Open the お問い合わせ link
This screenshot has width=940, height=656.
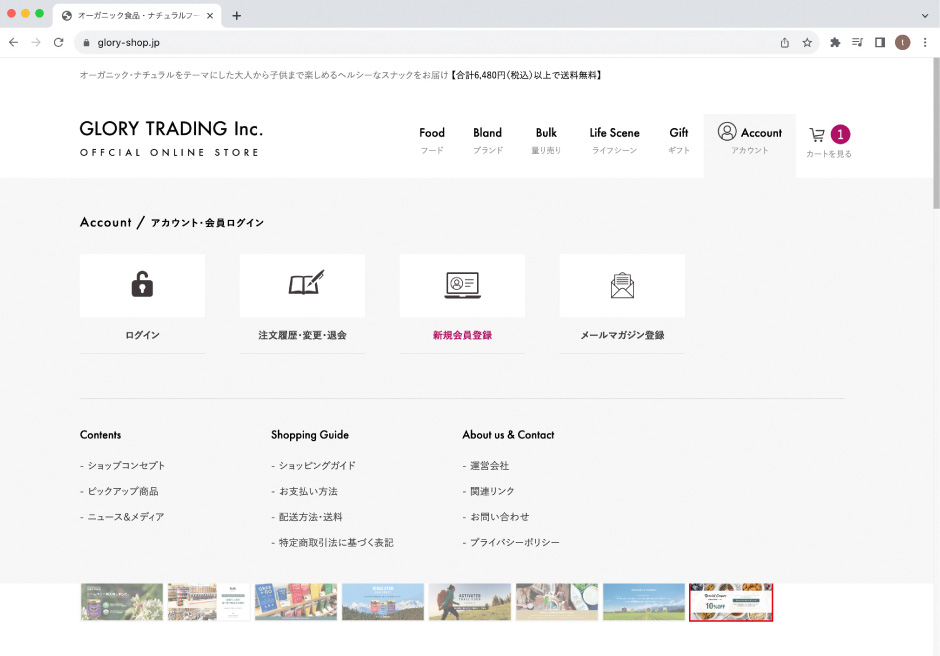coord(499,517)
